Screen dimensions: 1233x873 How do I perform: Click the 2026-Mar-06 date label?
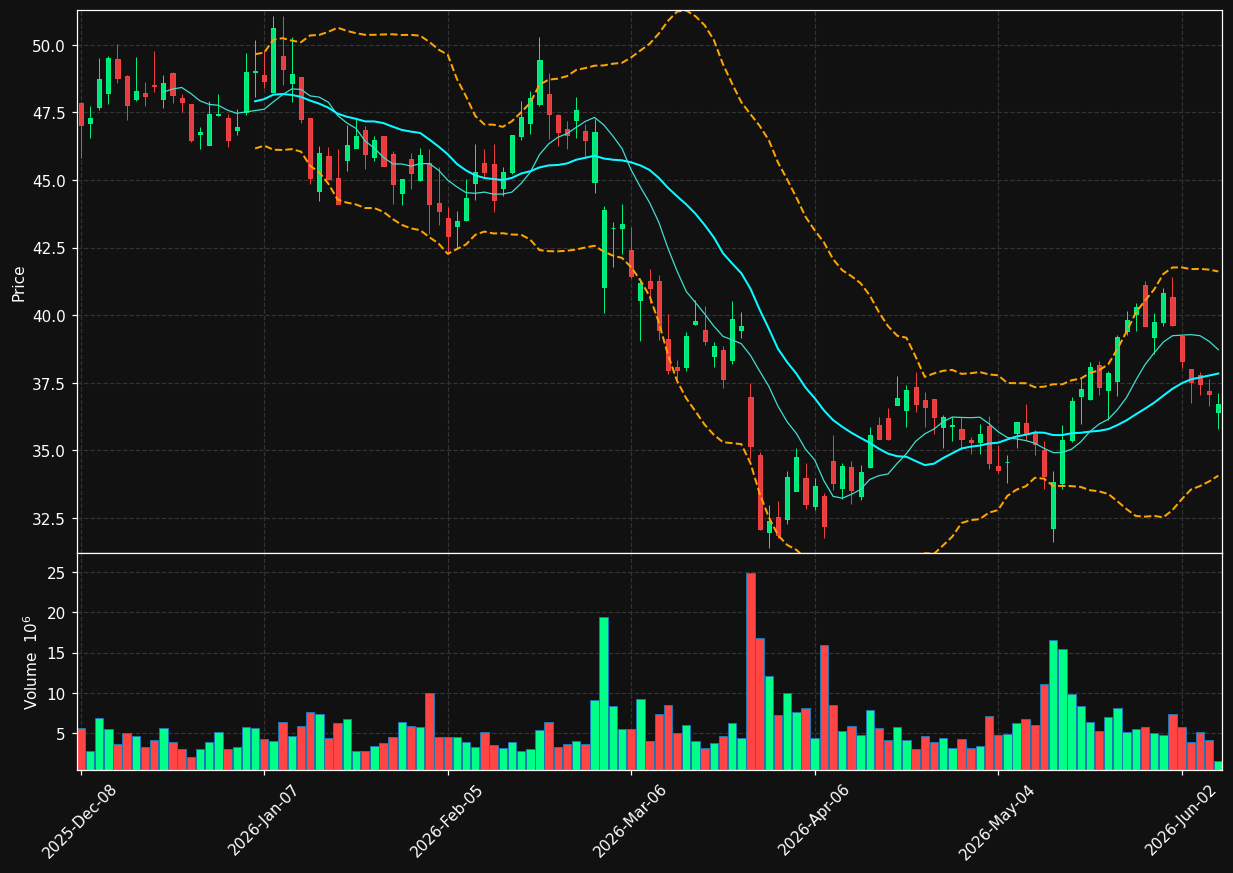click(631, 821)
